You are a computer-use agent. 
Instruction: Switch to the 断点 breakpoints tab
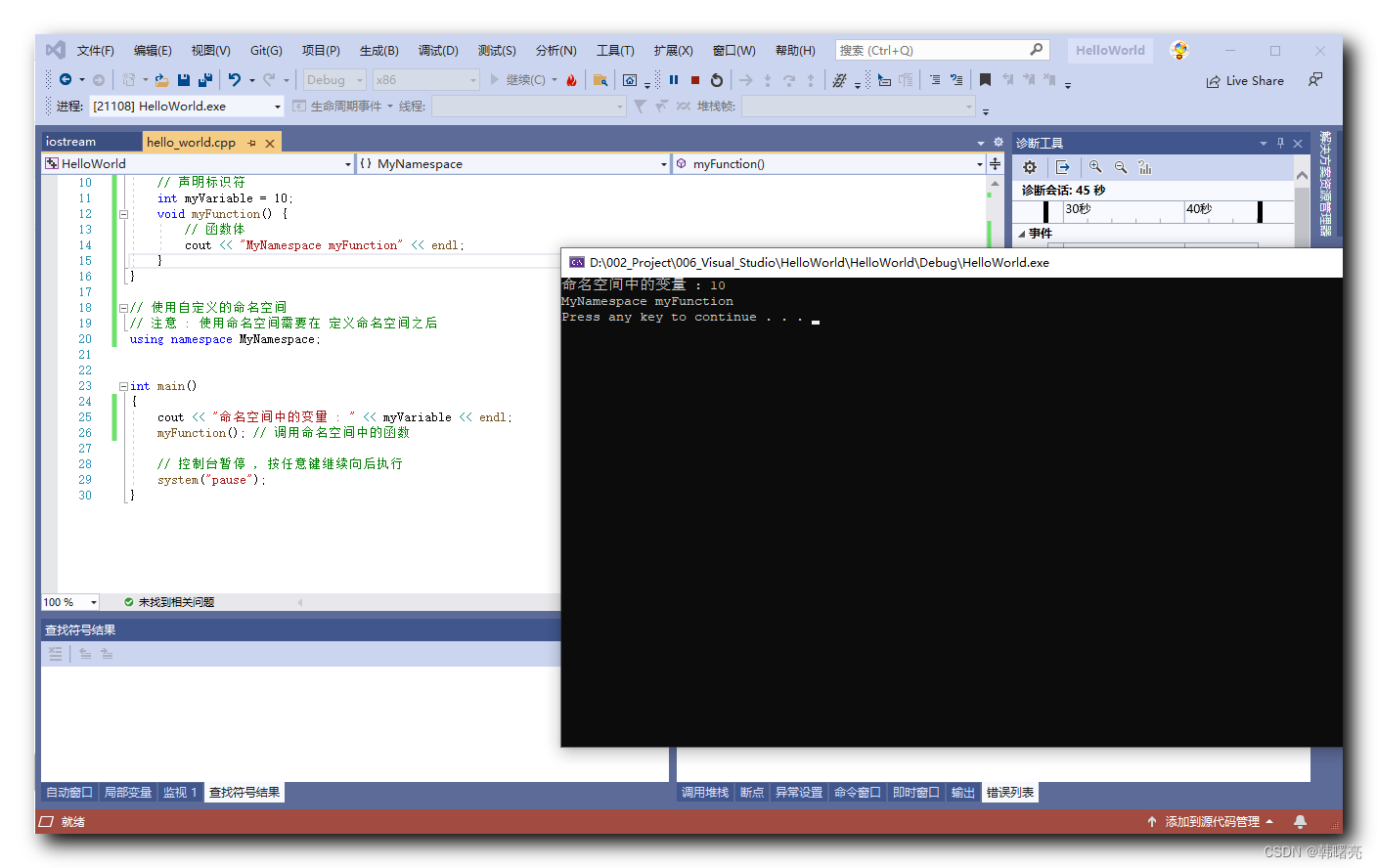click(752, 793)
